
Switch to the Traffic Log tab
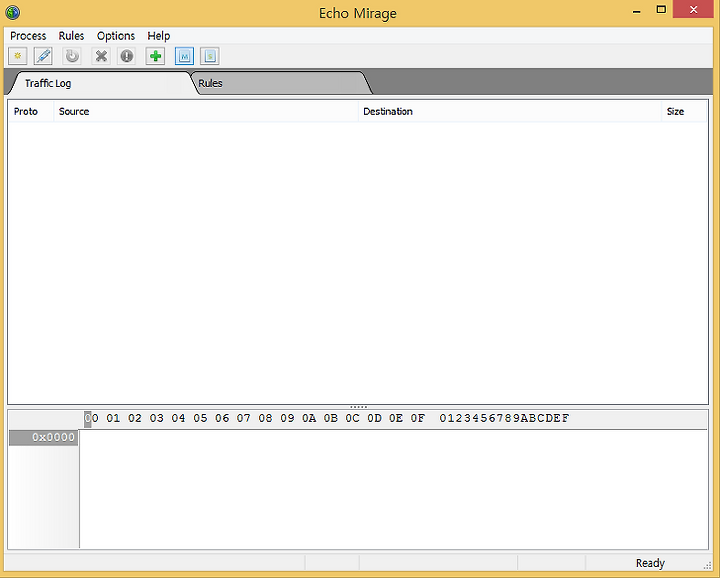point(101,83)
